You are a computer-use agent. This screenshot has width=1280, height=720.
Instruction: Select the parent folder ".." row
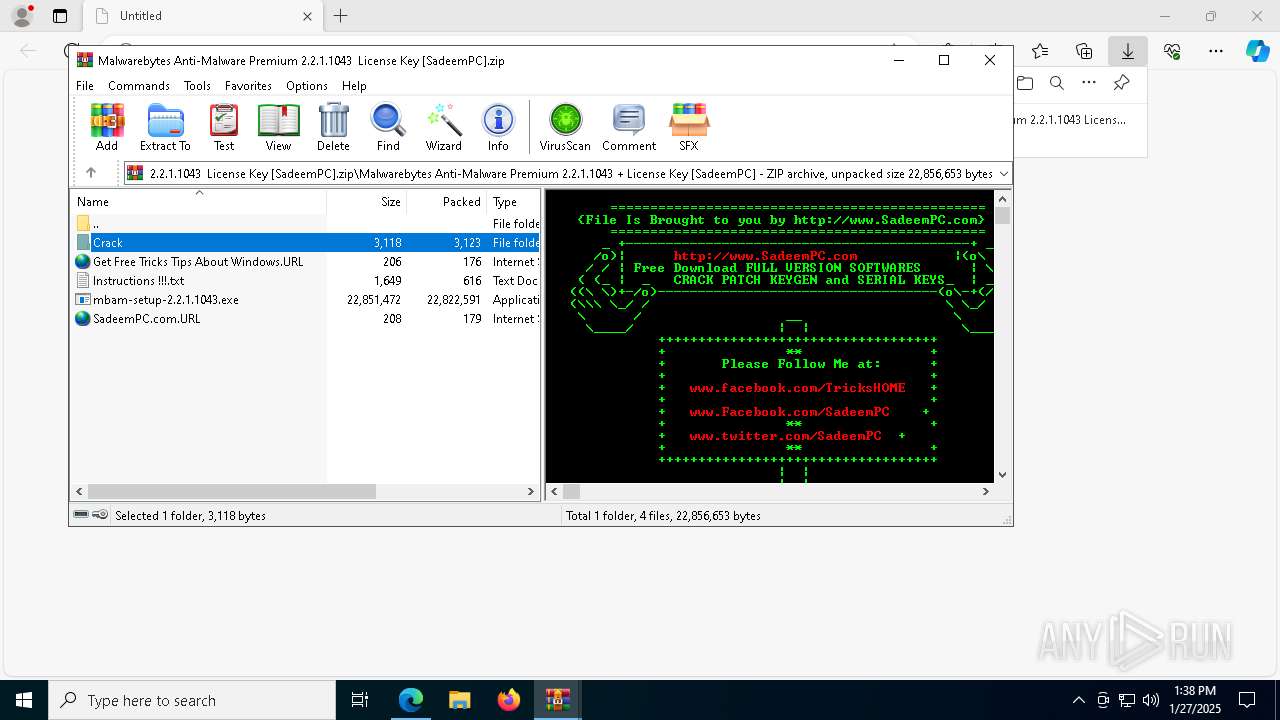pyautogui.click(x=305, y=224)
